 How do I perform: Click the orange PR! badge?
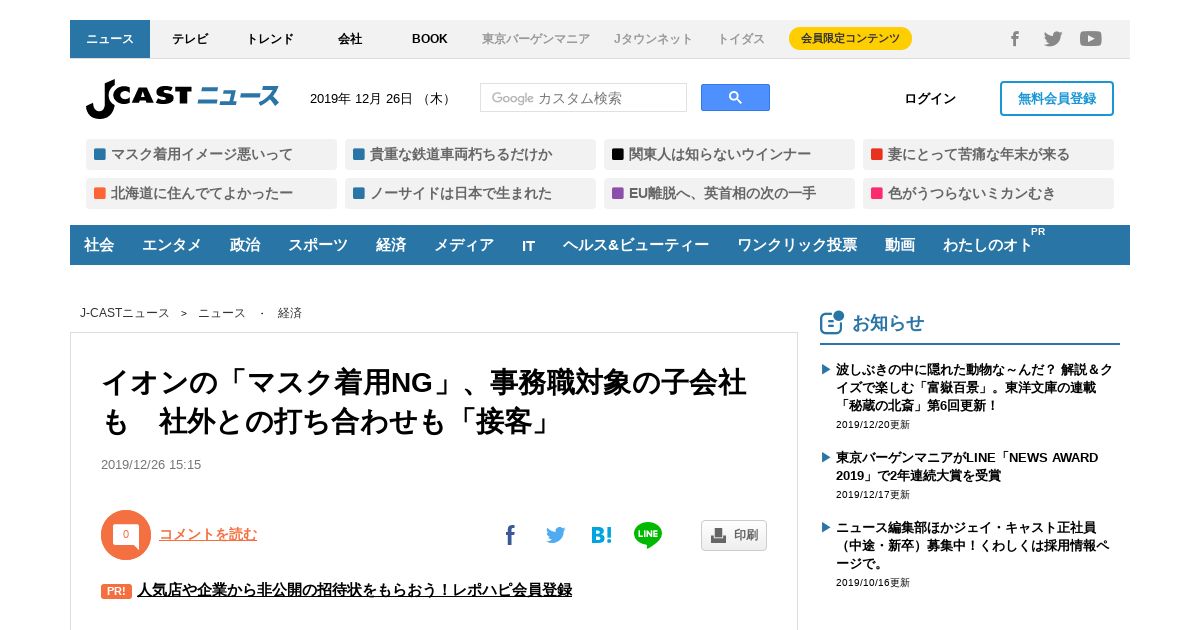pyautogui.click(x=116, y=591)
